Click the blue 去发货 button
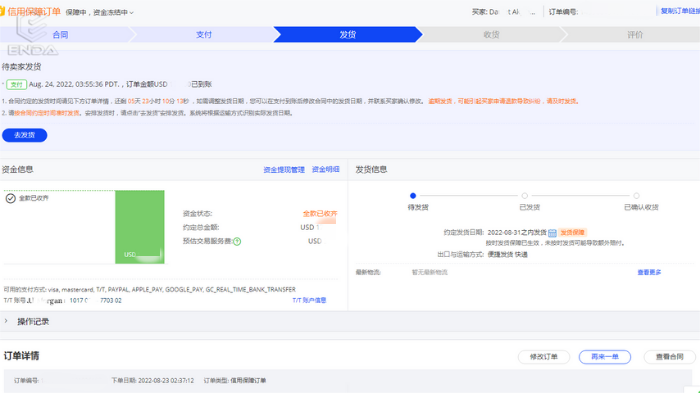Screen dimensions: 700x393 (25, 135)
